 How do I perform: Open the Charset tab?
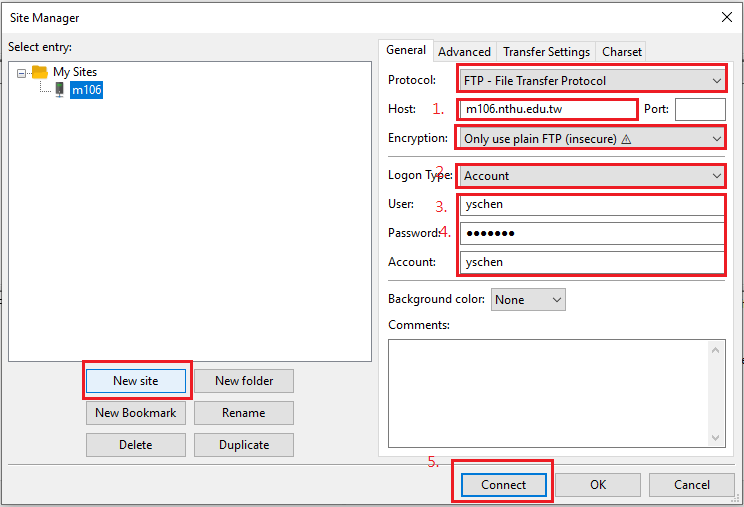622,51
